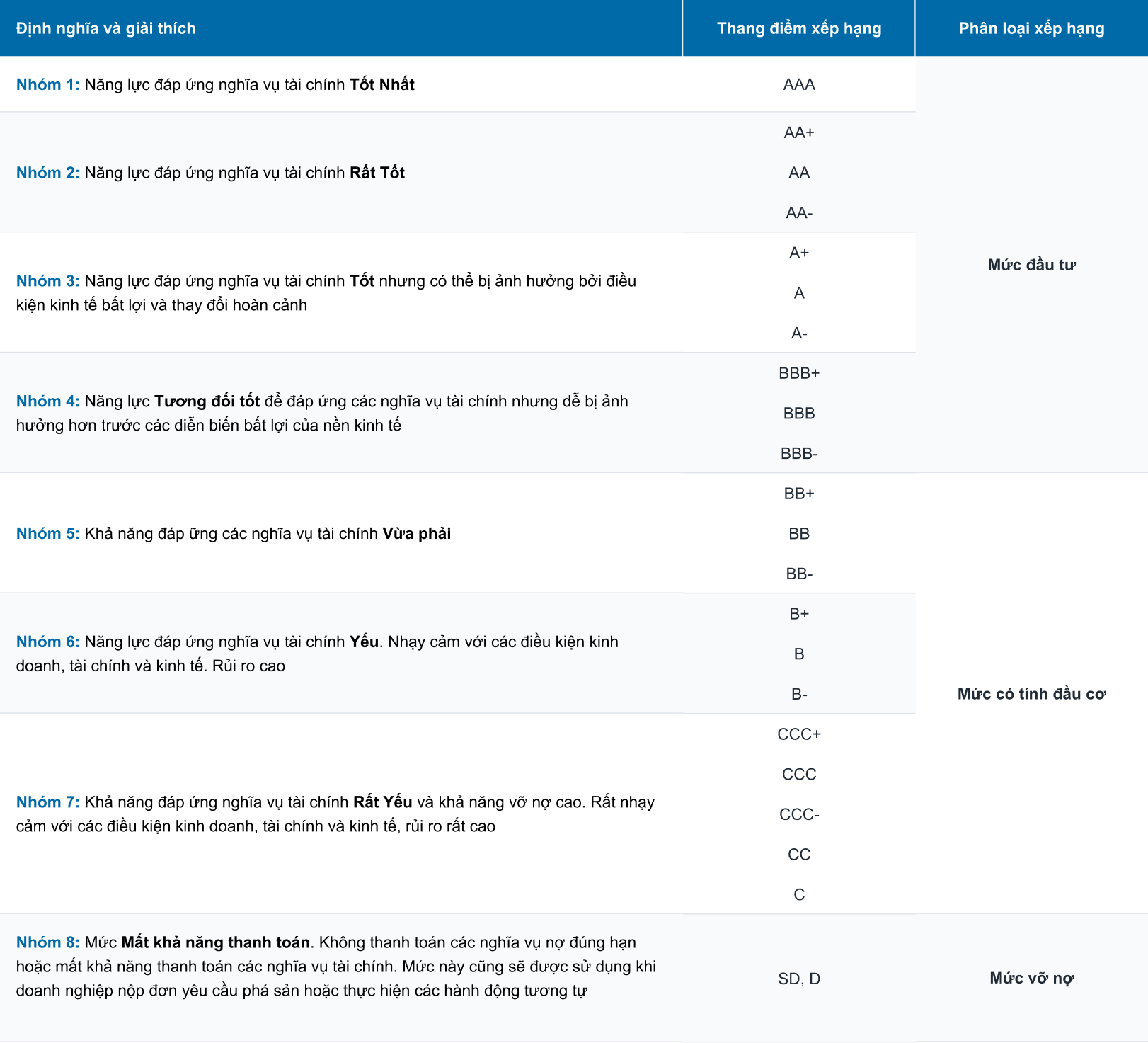This screenshot has width=1148, height=1043.
Task: Select the AA+ rating value
Action: click(799, 132)
